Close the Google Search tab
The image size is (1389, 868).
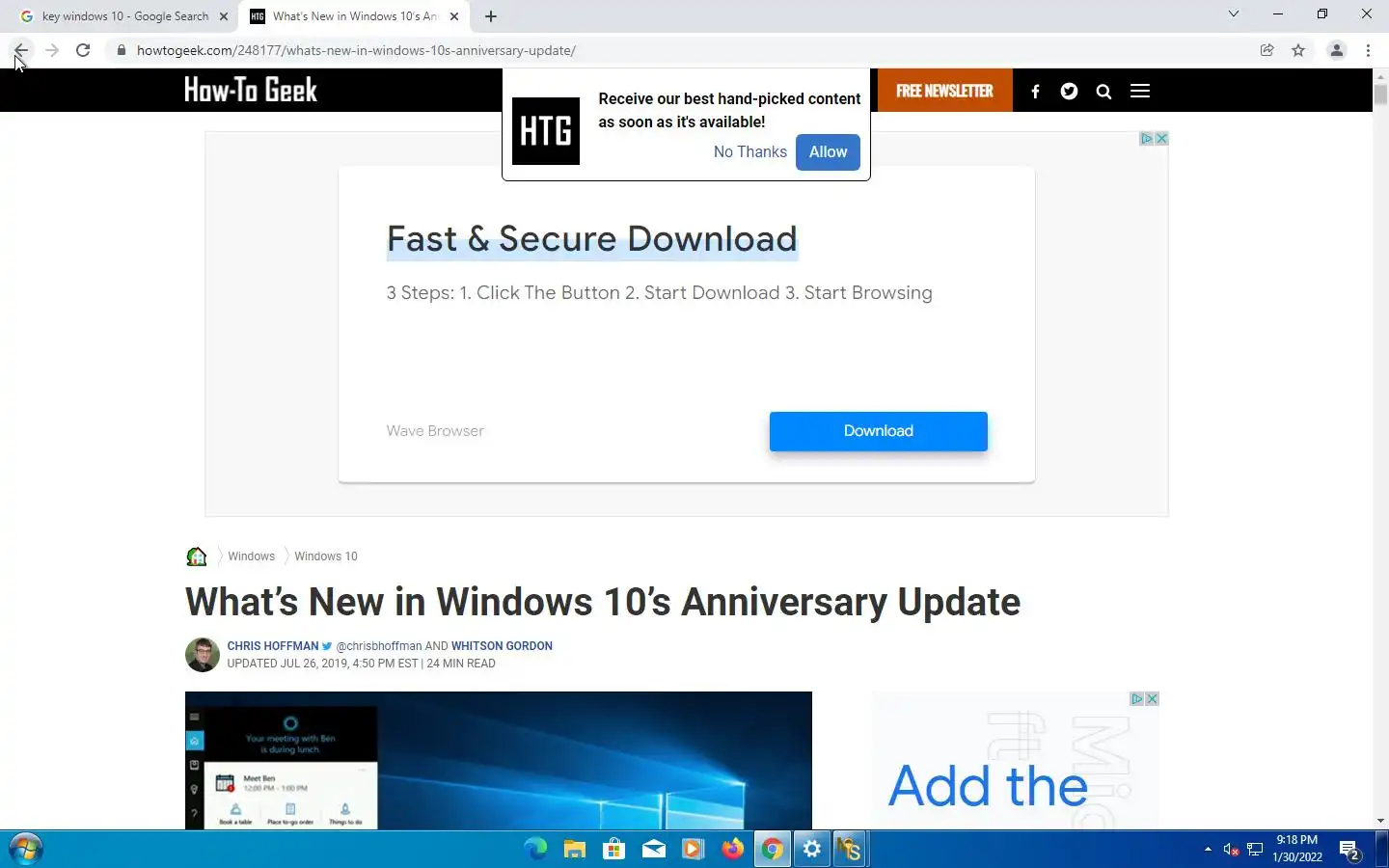click(x=224, y=16)
